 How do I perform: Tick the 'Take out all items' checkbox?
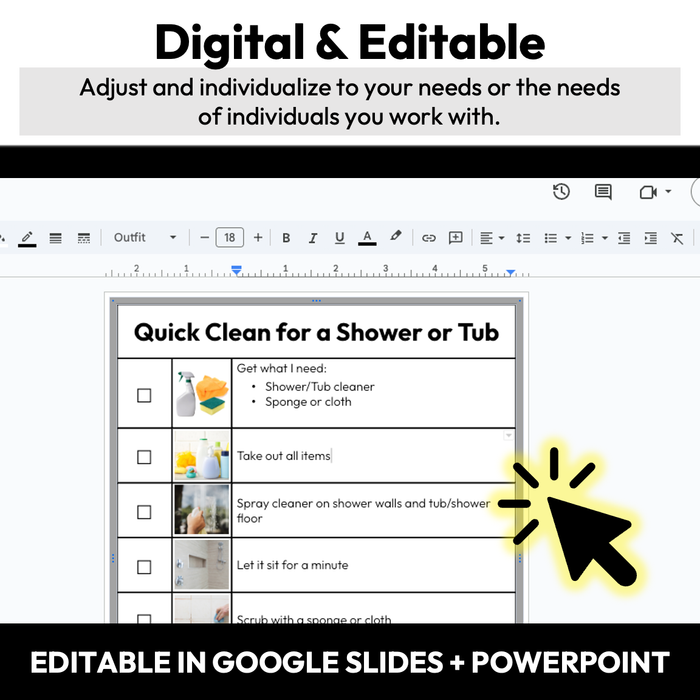[144, 457]
